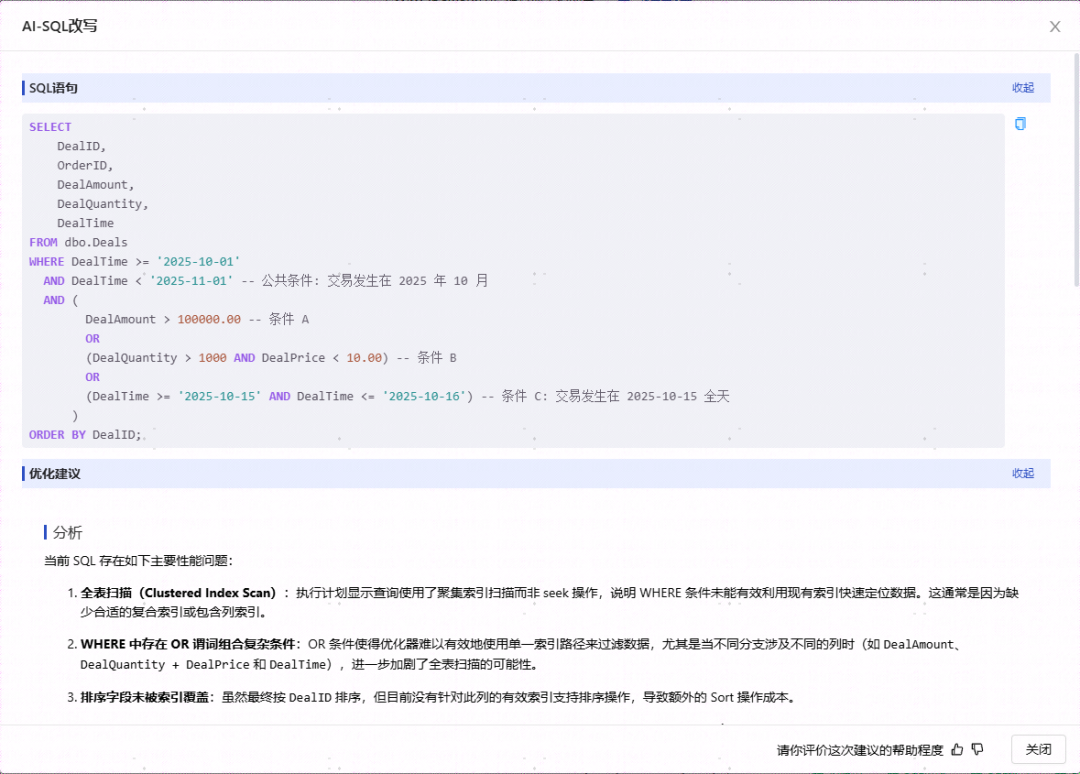Image resolution: width=1080 pixels, height=774 pixels.
Task: Click the 优化建议 section heading
Action: [x=54, y=474]
